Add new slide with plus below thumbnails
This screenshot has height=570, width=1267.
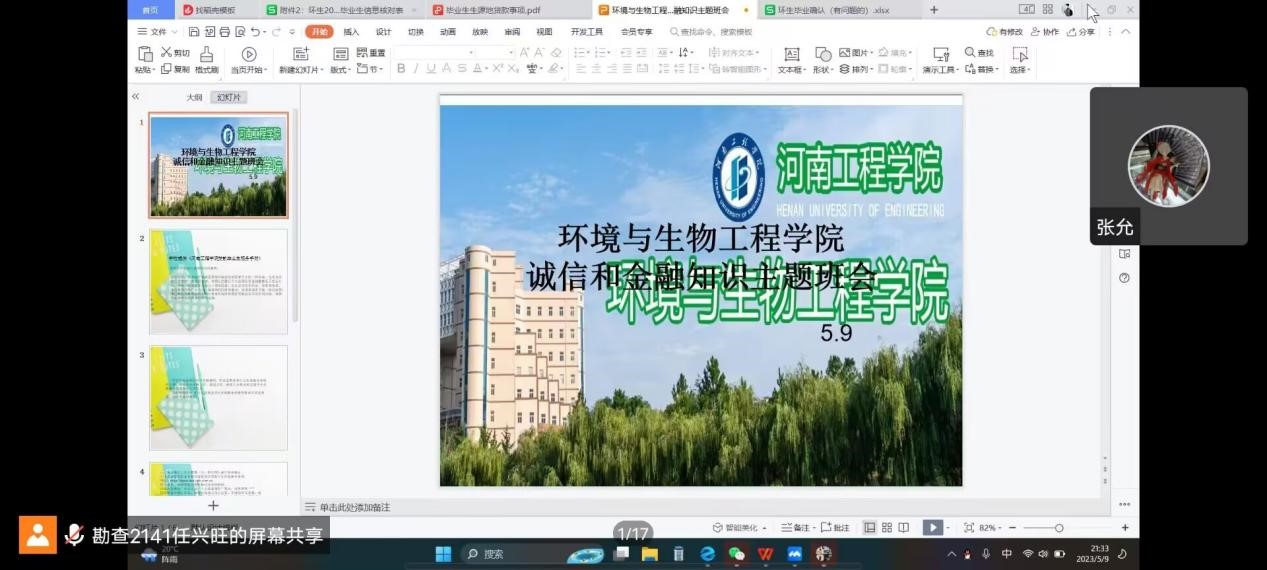point(213,506)
